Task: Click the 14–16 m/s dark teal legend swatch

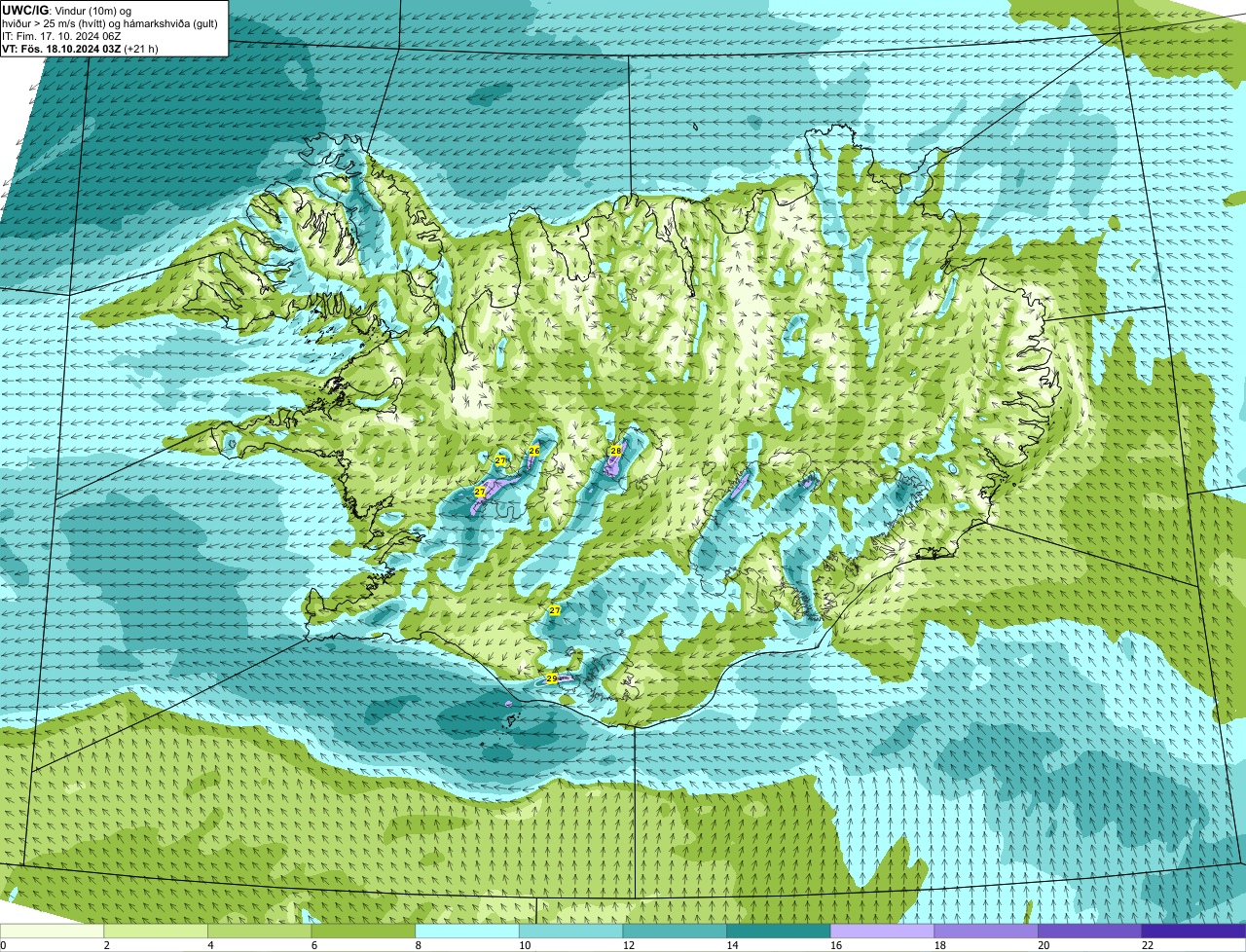Action: pos(779,931)
